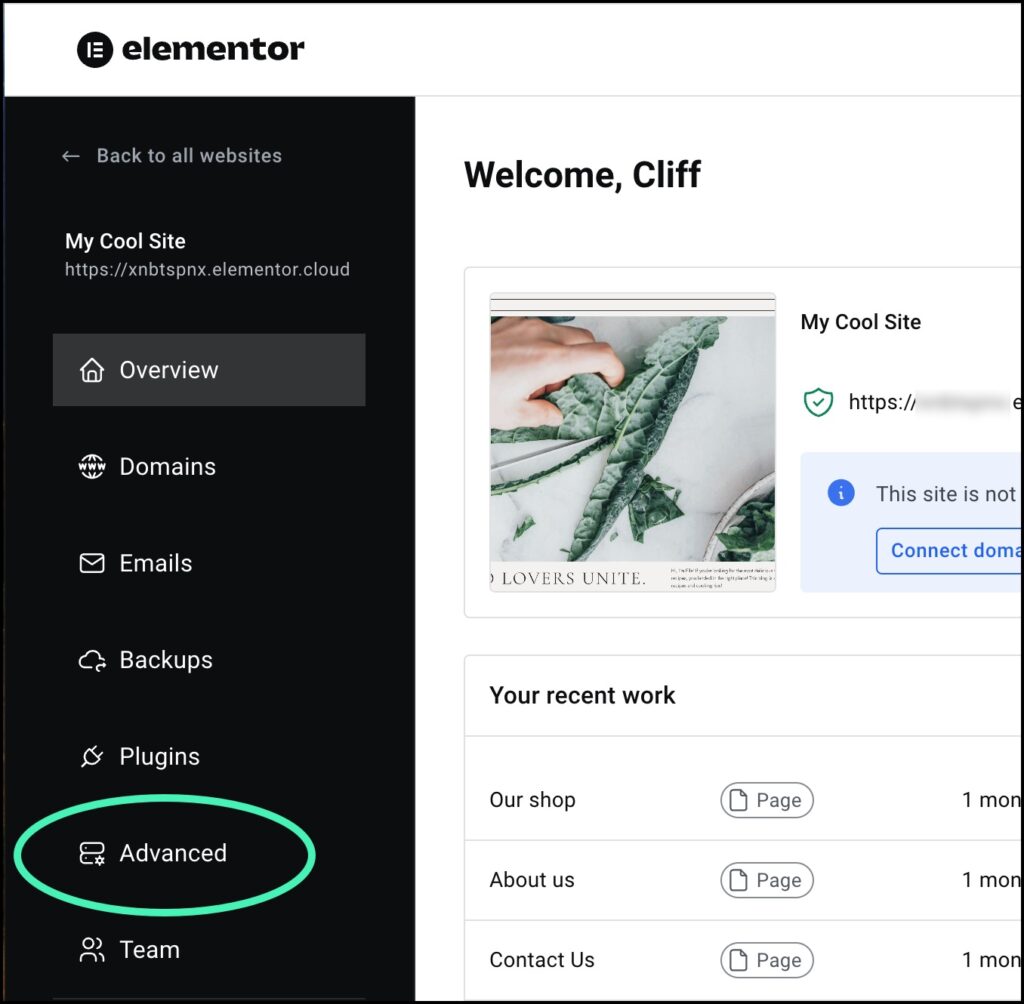Click the back arrow in the sidebar
1024x1004 pixels.
tap(69, 156)
